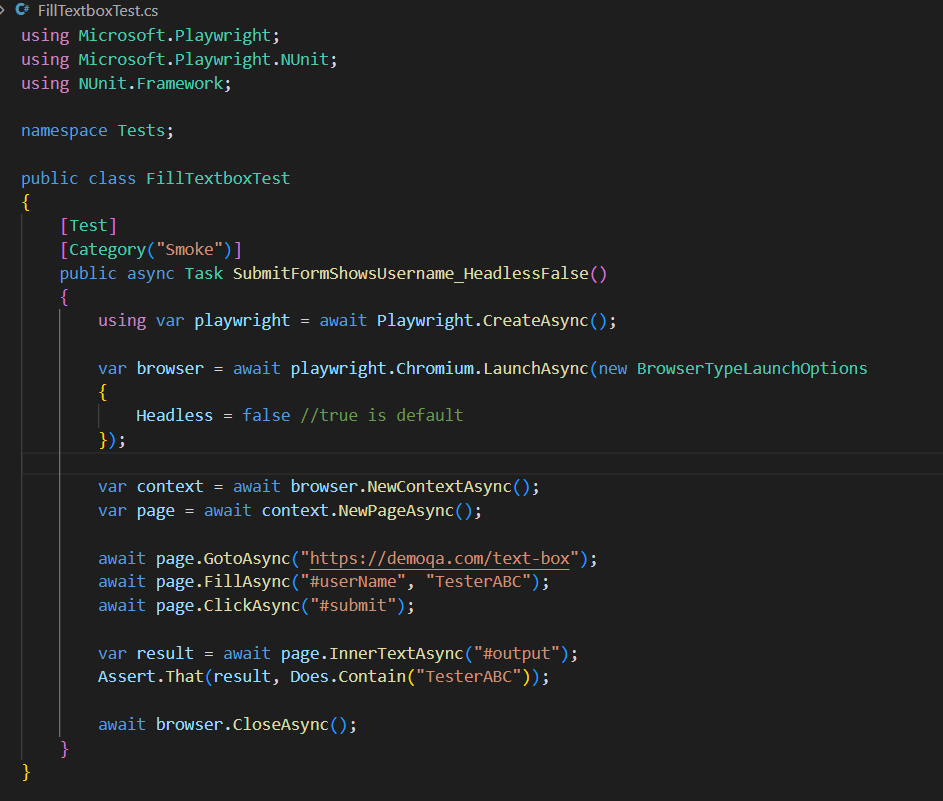The image size is (943, 801).
Task: Expand the breadcrumb chevron before the file icon
Action: pos(5,10)
